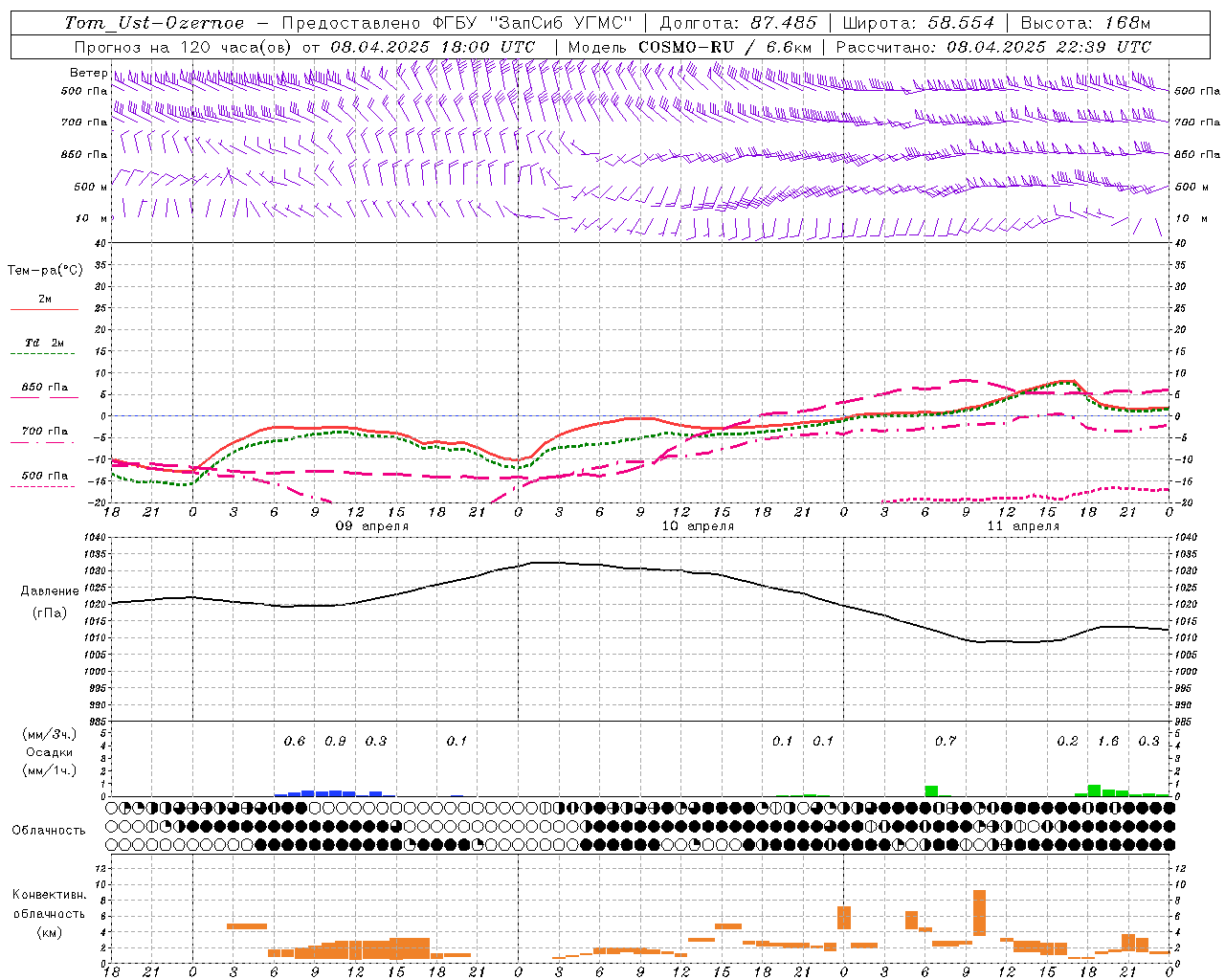The image size is (1225, 980).
Task: Click the Td 2м legend entry
Action: pos(45,343)
